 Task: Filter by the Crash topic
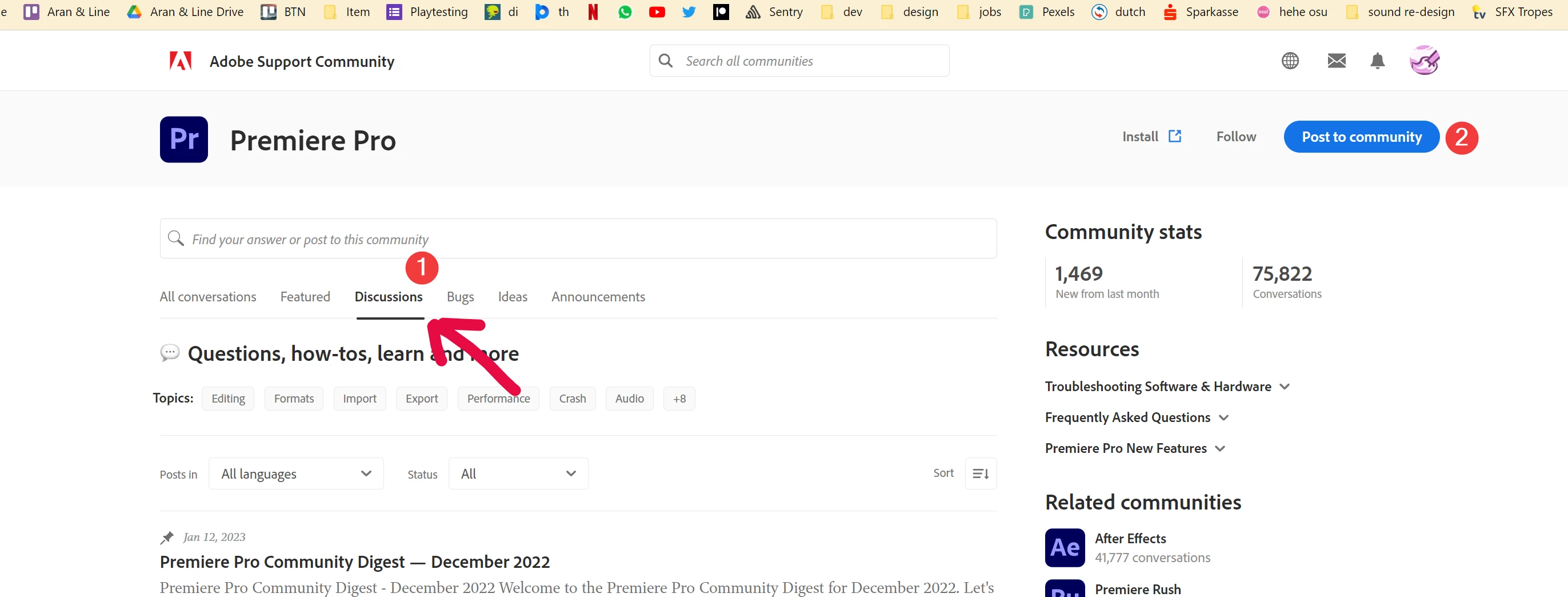[572, 399]
